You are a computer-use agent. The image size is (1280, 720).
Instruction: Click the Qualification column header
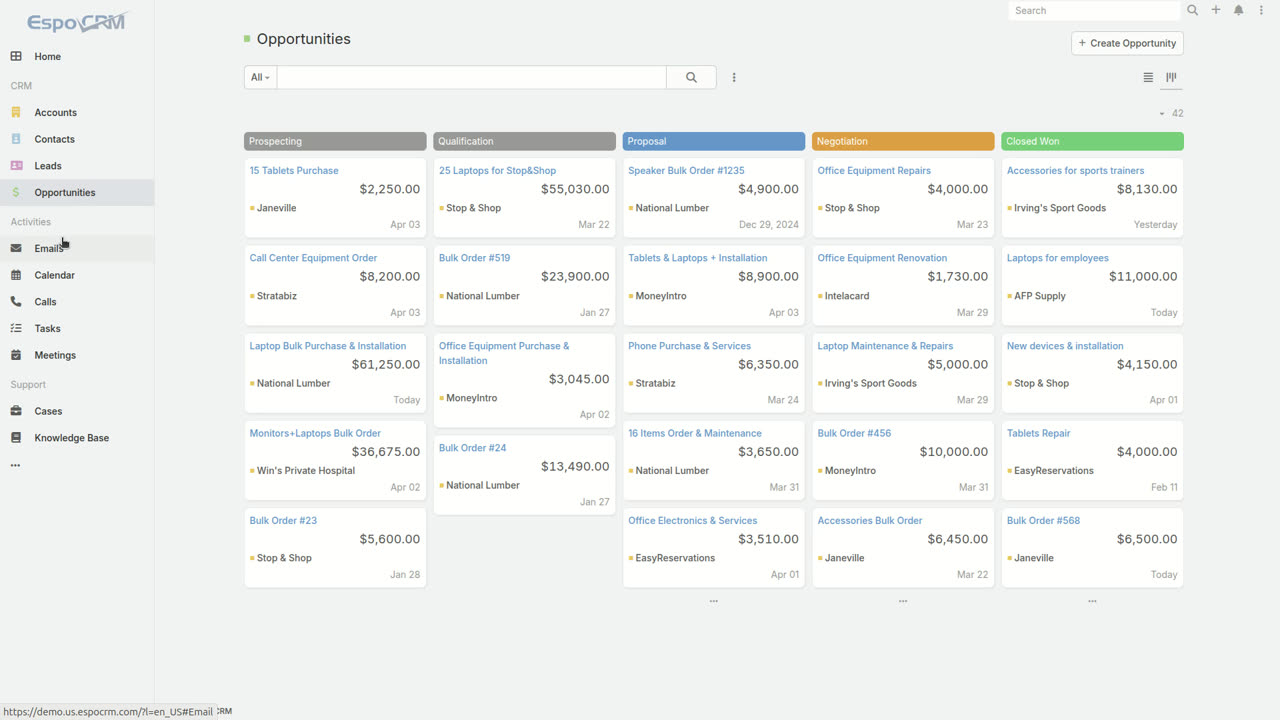524,141
